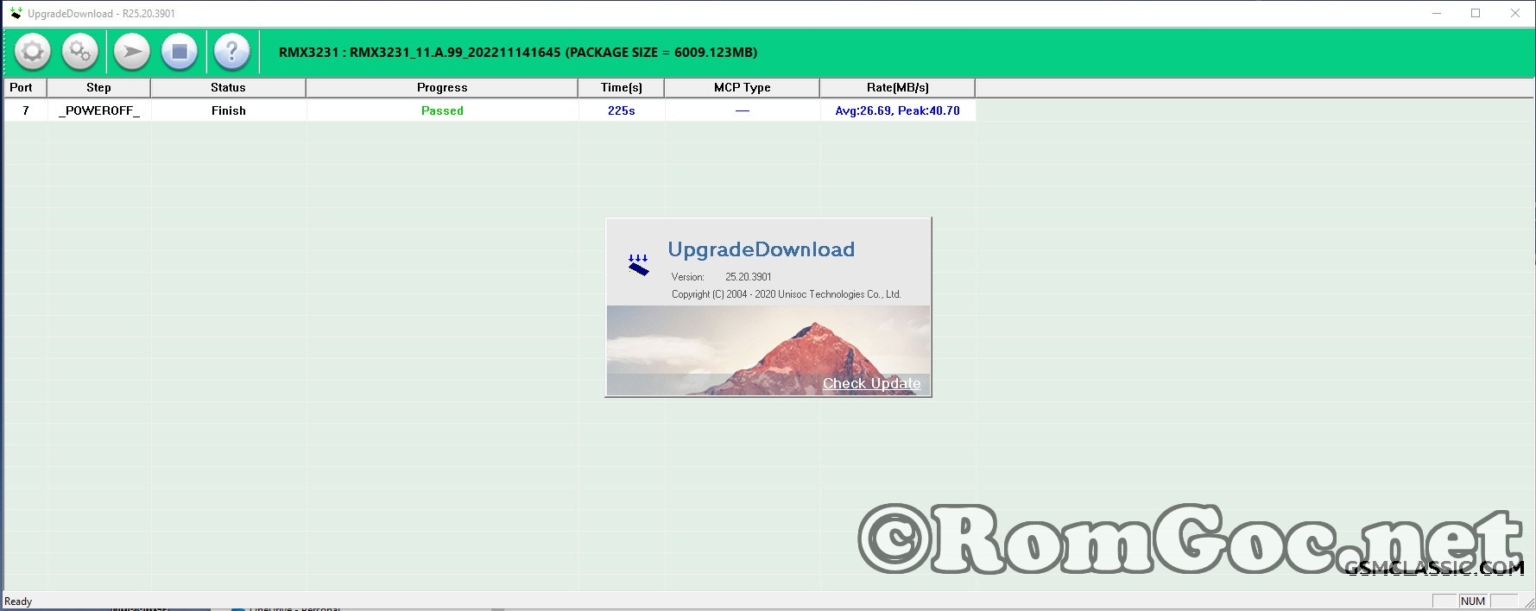Select the Port column header
The width and height of the screenshot is (1536, 611).
pyautogui.click(x=21, y=87)
